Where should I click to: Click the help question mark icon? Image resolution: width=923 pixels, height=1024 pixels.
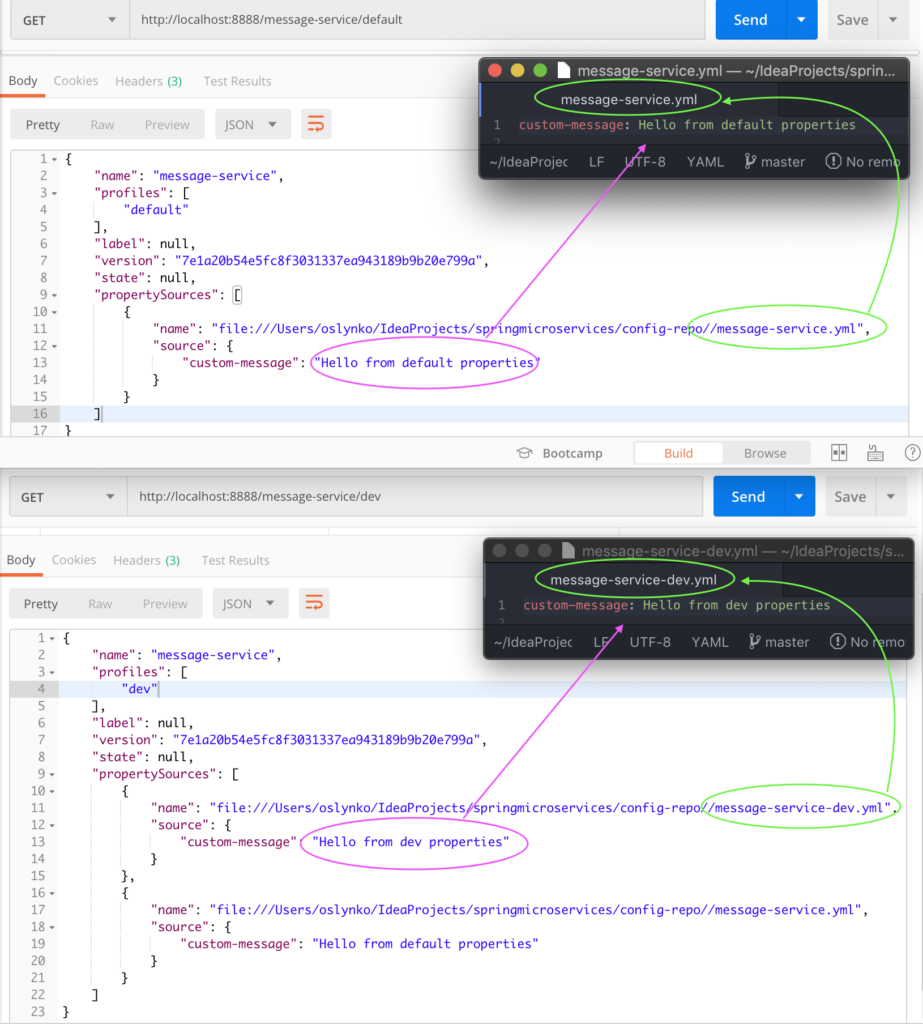(x=911, y=453)
